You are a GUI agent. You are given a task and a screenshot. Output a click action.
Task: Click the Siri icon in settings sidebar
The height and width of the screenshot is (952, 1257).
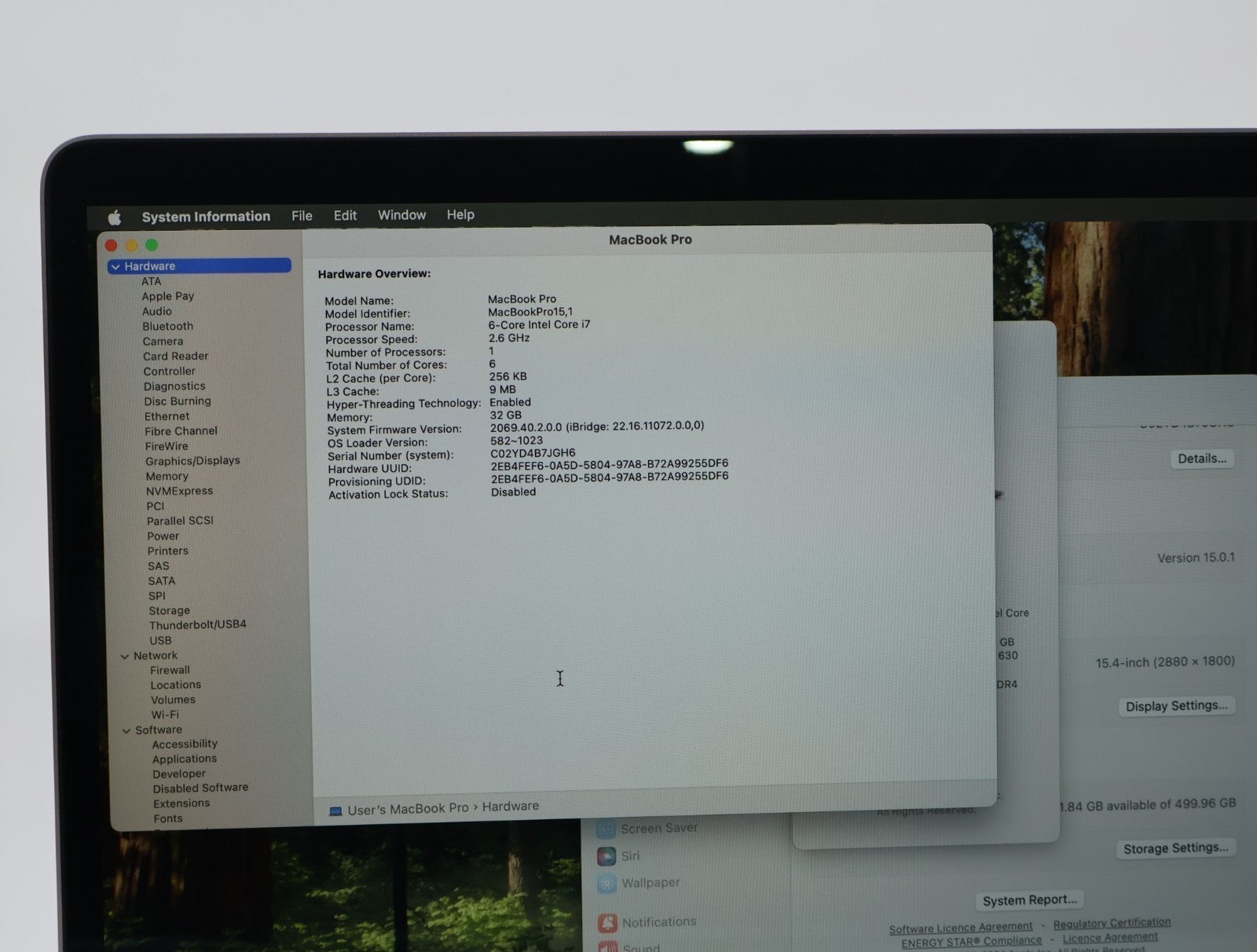(x=607, y=856)
